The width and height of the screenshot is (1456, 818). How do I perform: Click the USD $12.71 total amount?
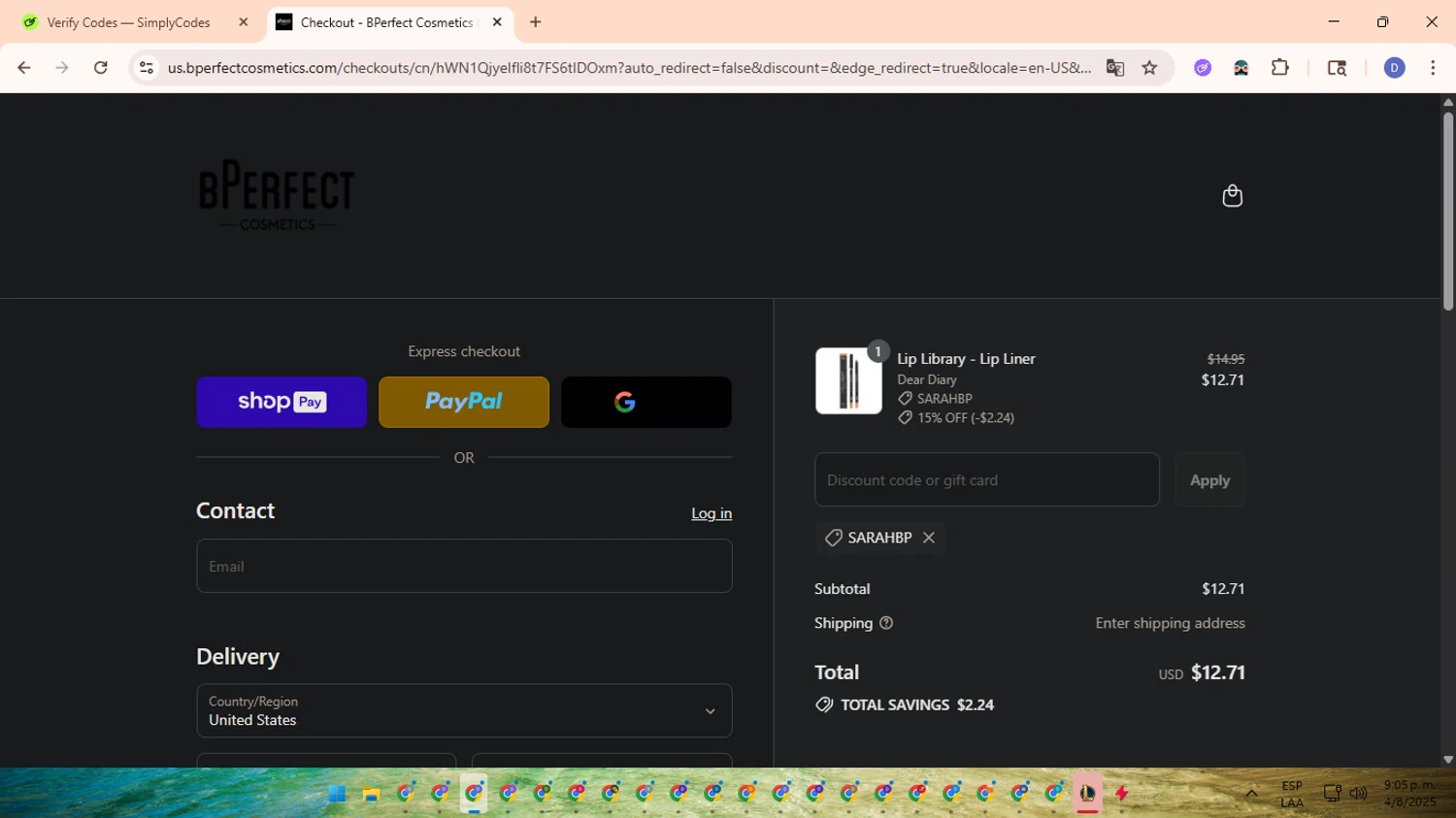[x=1202, y=672]
